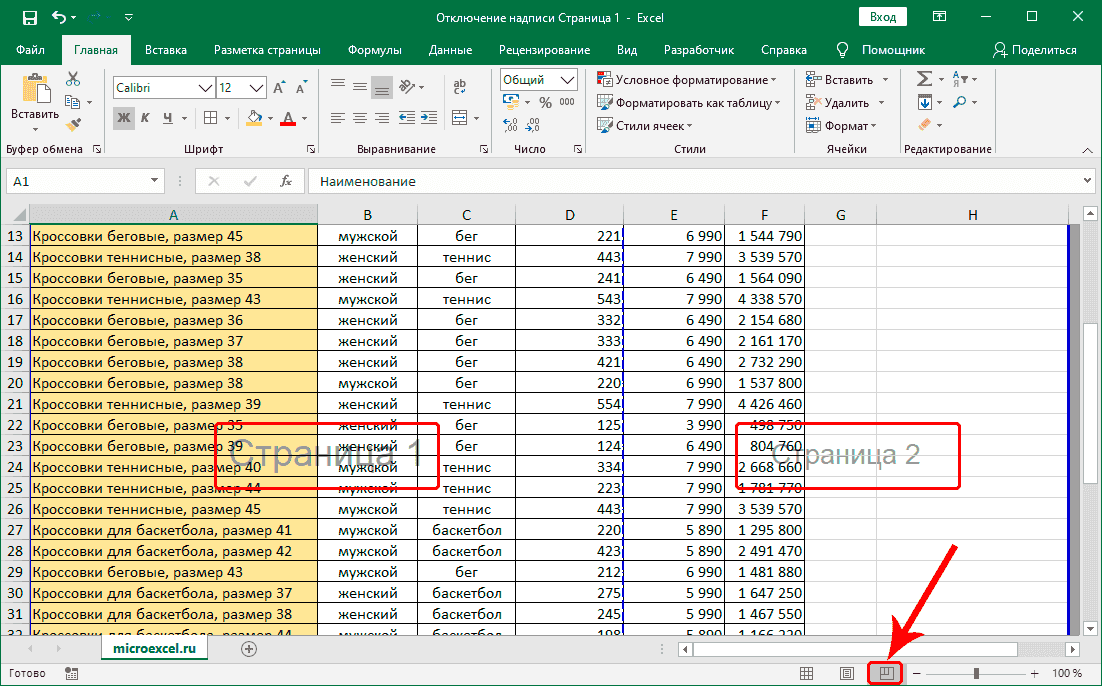Click the AutoSum icon in Редактирование
The height and width of the screenshot is (686, 1102).
click(926, 78)
